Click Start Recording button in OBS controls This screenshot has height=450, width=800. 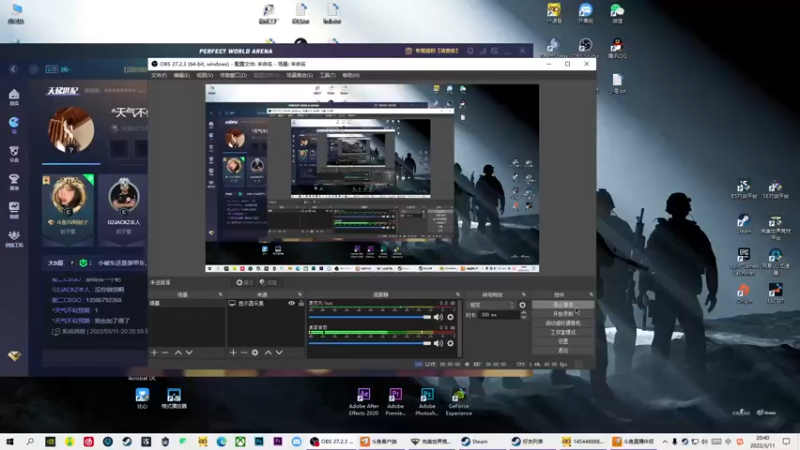click(x=563, y=314)
